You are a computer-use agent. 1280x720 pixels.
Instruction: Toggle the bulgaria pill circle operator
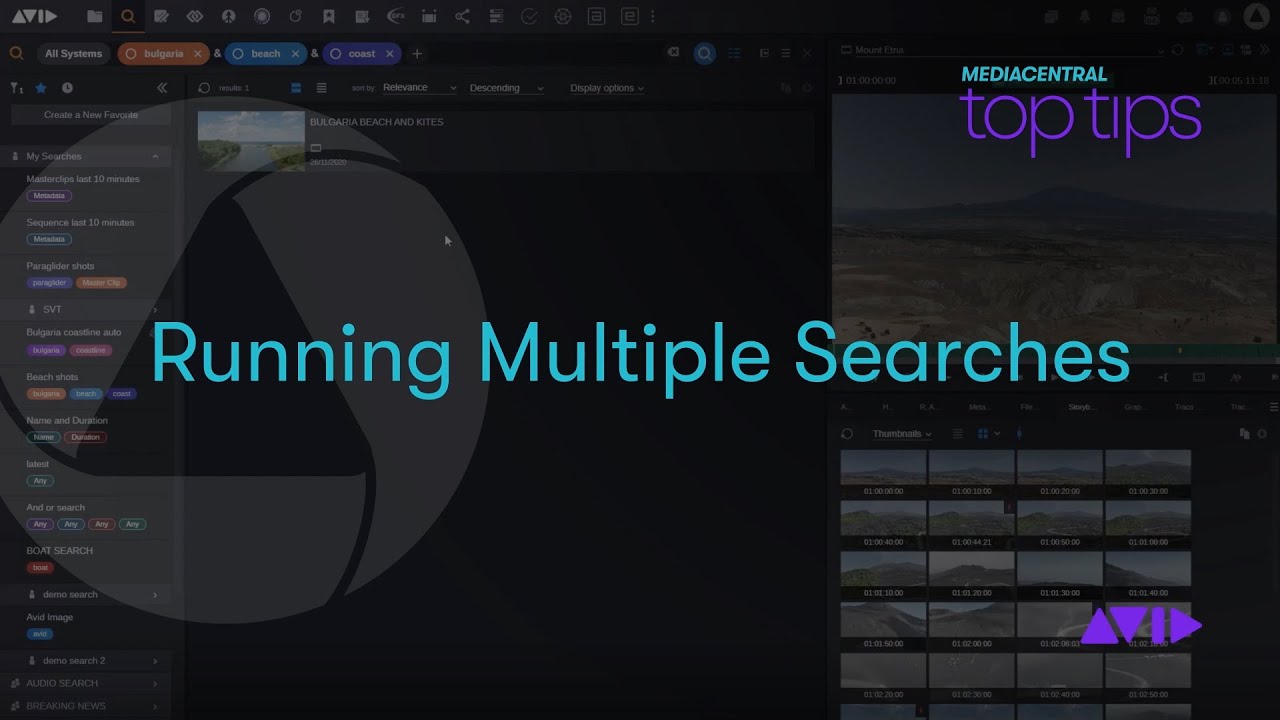[x=131, y=54]
